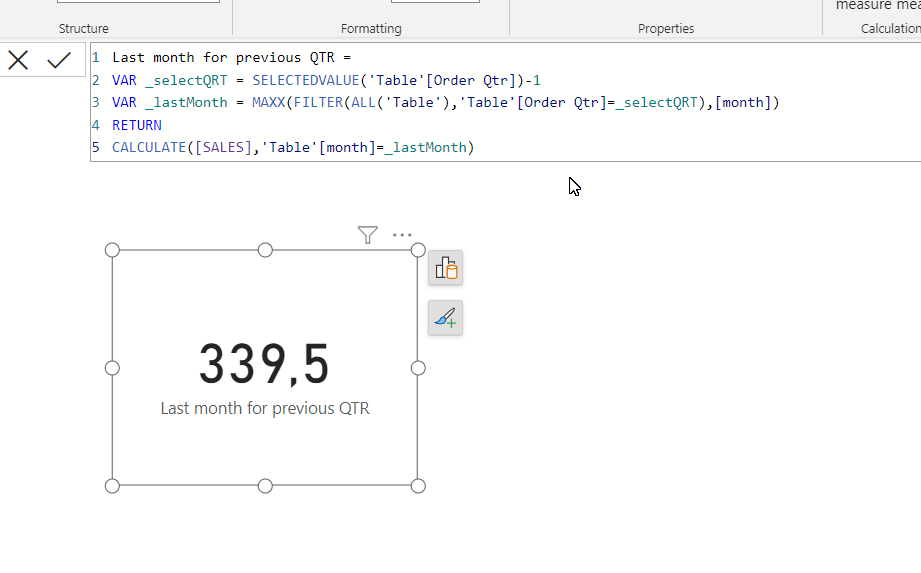Image resolution: width=921 pixels, height=573 pixels.
Task: Select the top-left resize handle of the card
Action: pos(112,250)
